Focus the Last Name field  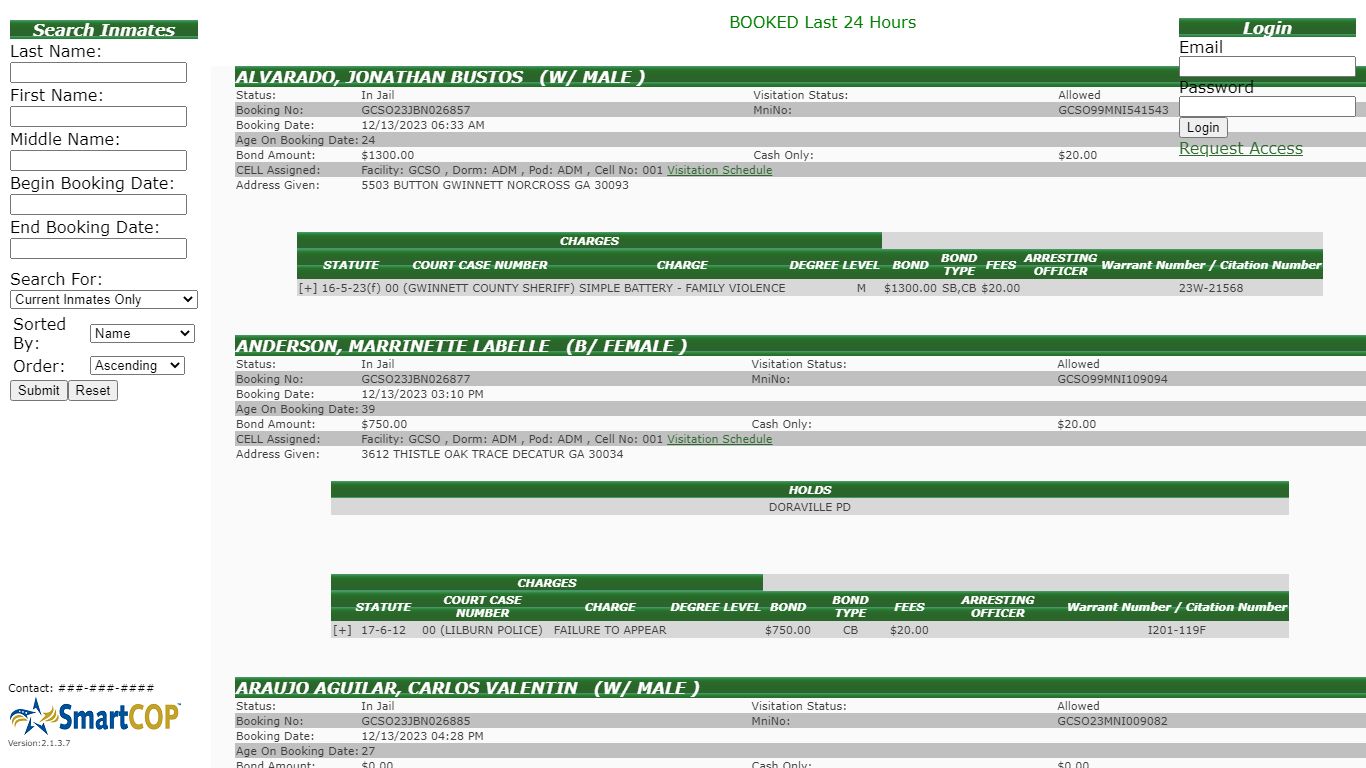98,72
